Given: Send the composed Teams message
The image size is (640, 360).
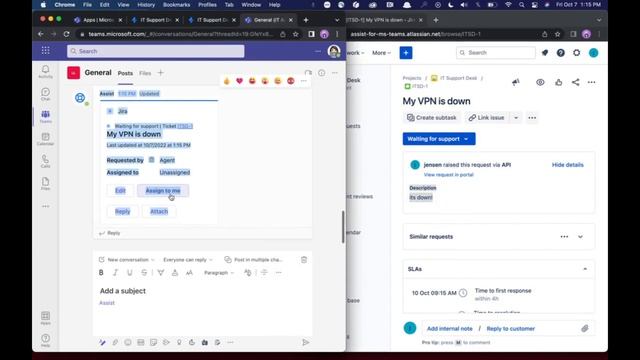Looking at the screenshot, I should (x=305, y=342).
